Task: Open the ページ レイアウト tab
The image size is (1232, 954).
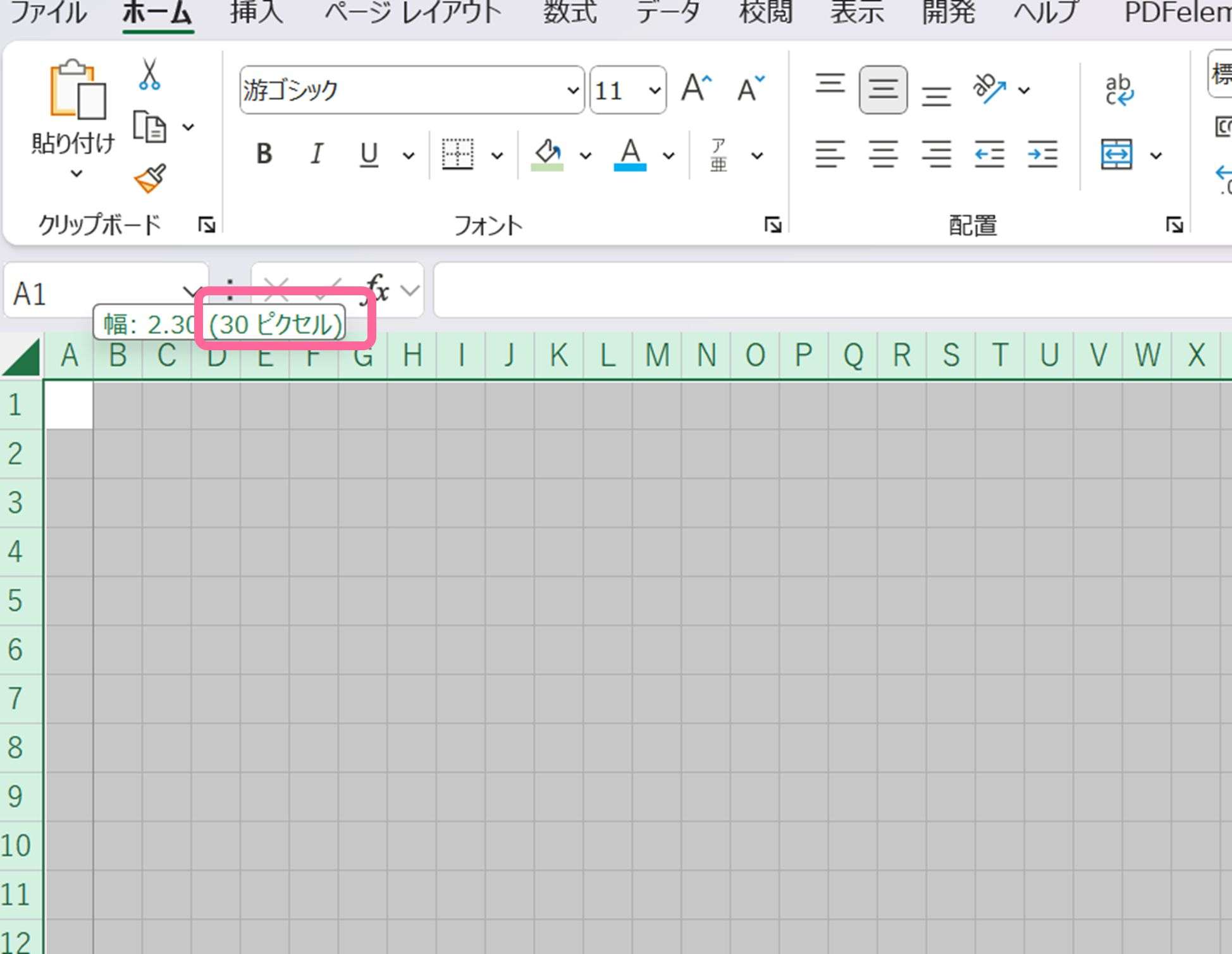Action: 414,12
